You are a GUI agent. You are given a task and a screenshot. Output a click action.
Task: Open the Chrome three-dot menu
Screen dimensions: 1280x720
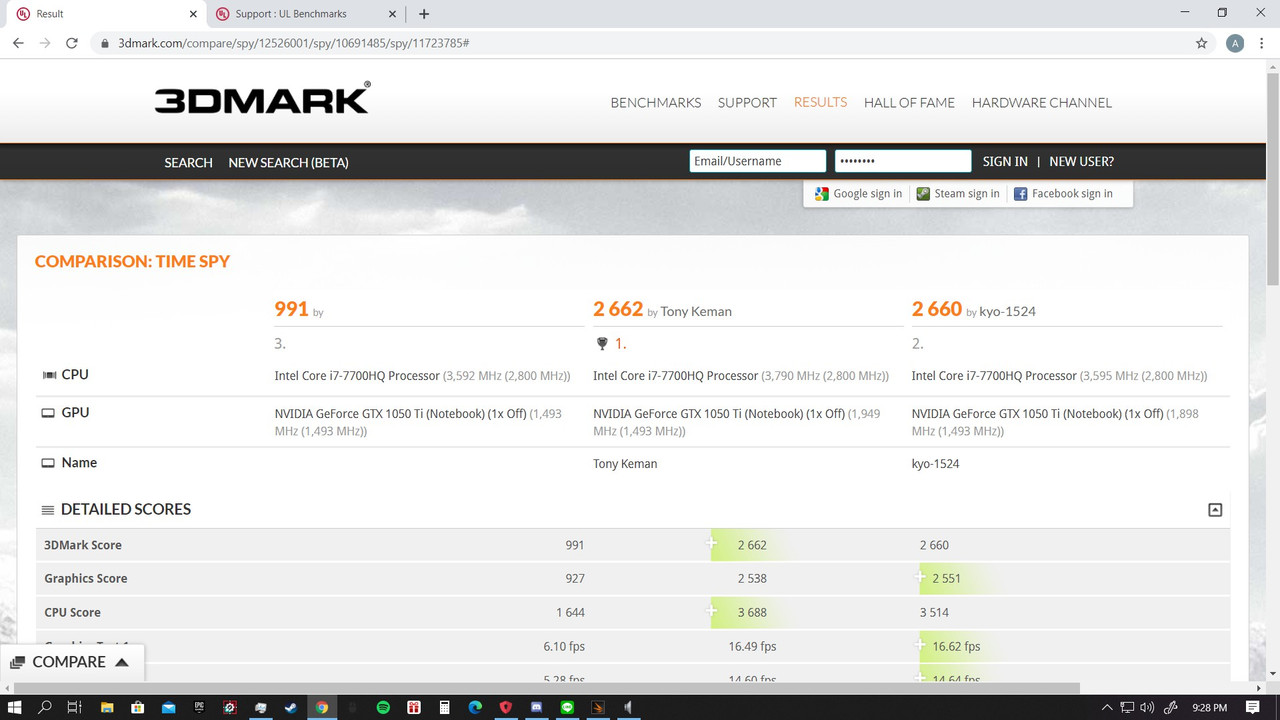pyautogui.click(x=1263, y=43)
